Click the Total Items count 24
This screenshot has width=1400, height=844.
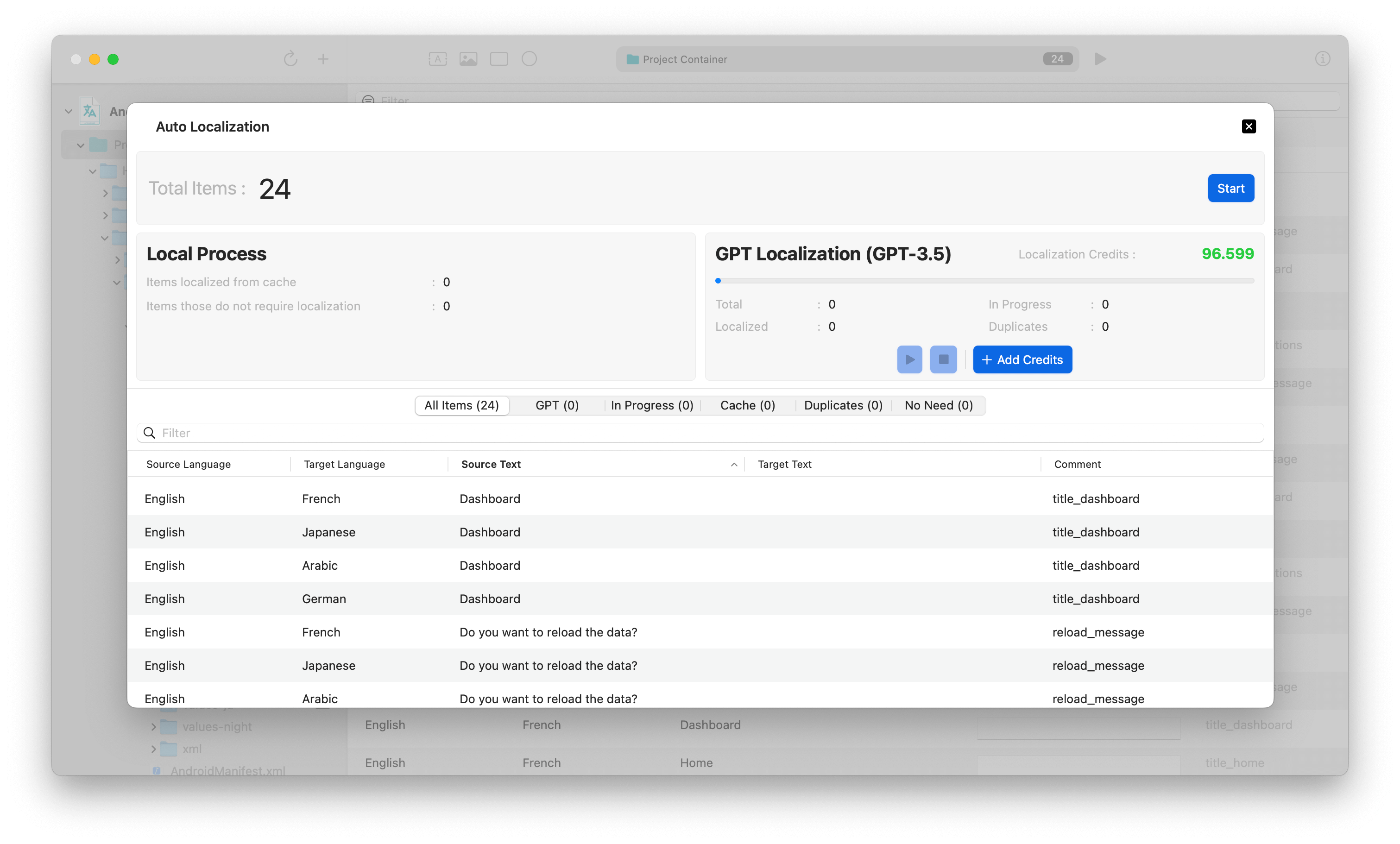click(x=274, y=189)
